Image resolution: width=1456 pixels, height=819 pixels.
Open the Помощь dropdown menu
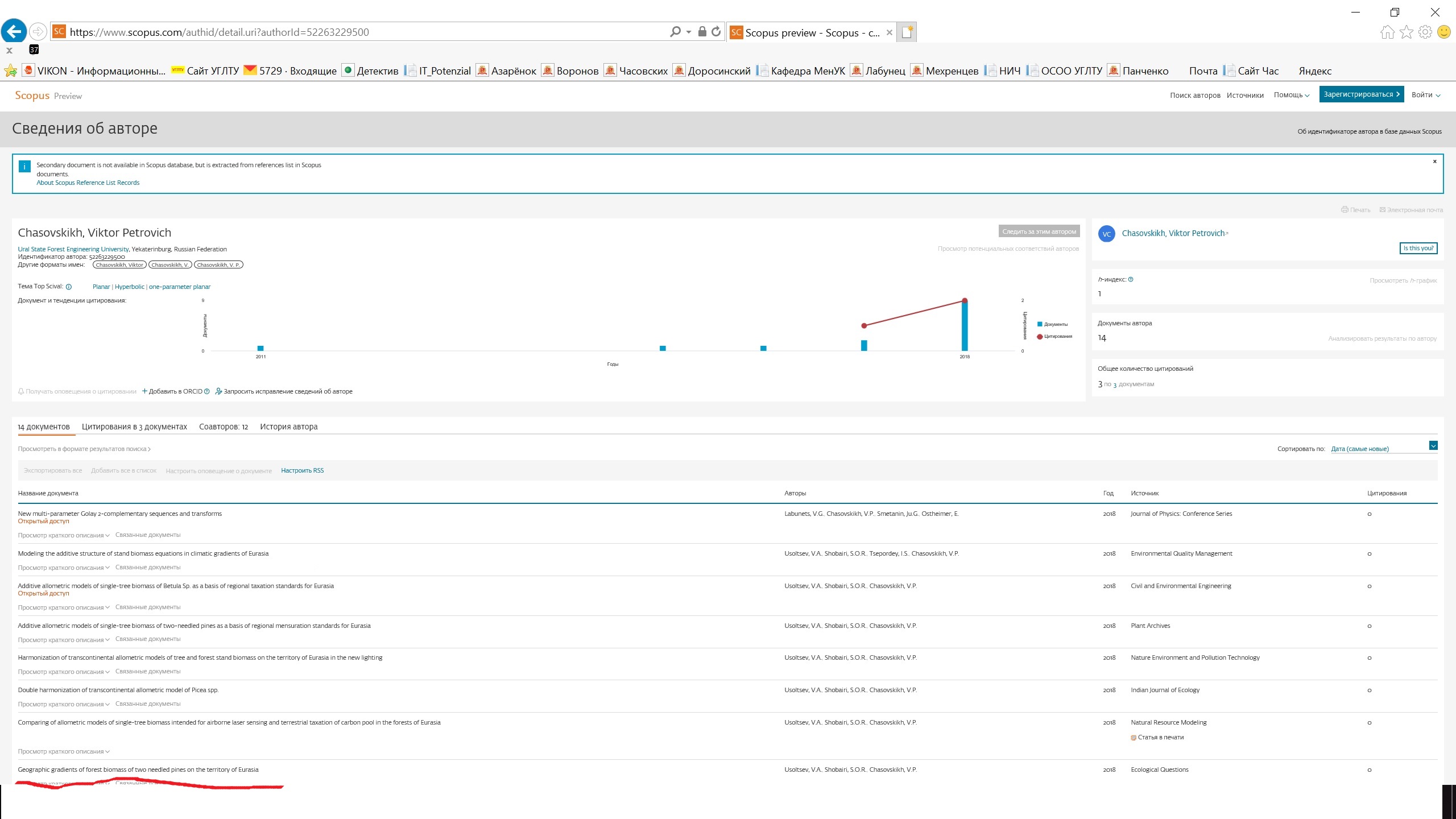(1291, 95)
